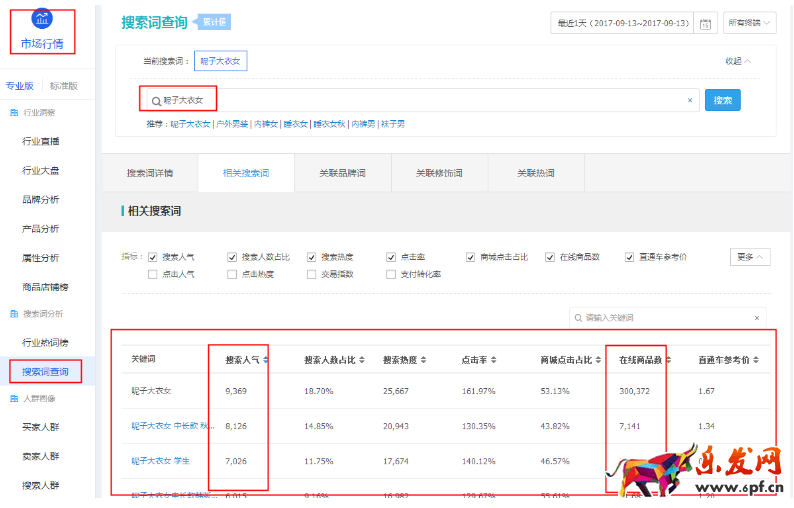Open the 搜索词详情 tab
This screenshot has height=508, width=794.
pos(149,173)
